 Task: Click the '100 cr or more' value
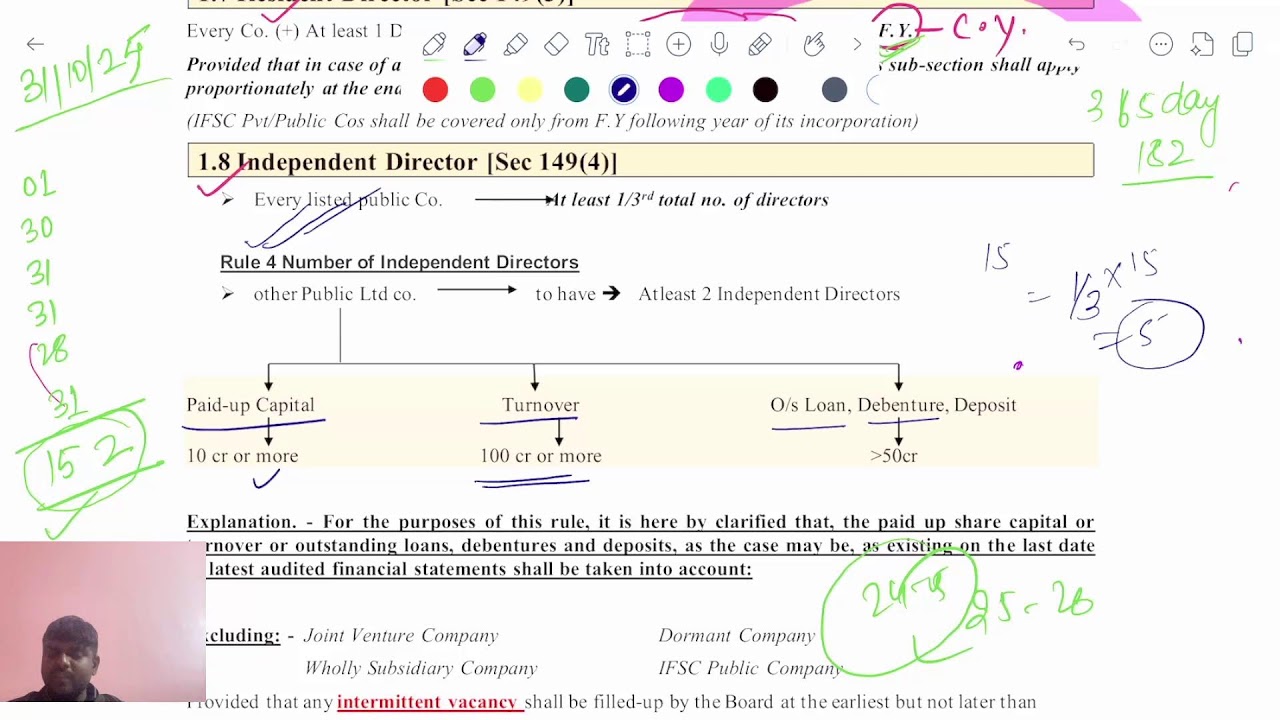click(x=541, y=456)
